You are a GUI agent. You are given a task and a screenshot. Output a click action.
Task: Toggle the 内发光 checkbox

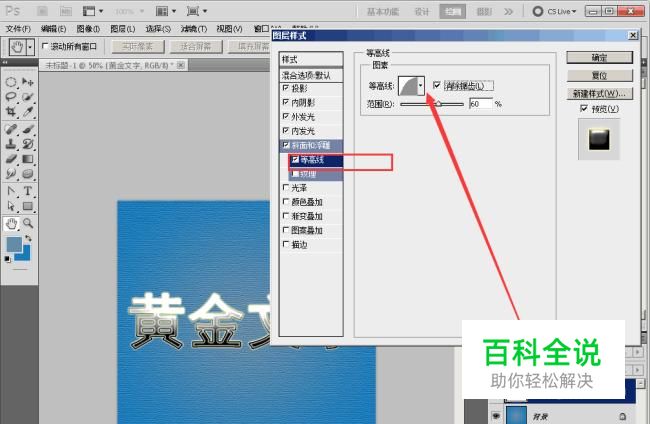pos(286,131)
